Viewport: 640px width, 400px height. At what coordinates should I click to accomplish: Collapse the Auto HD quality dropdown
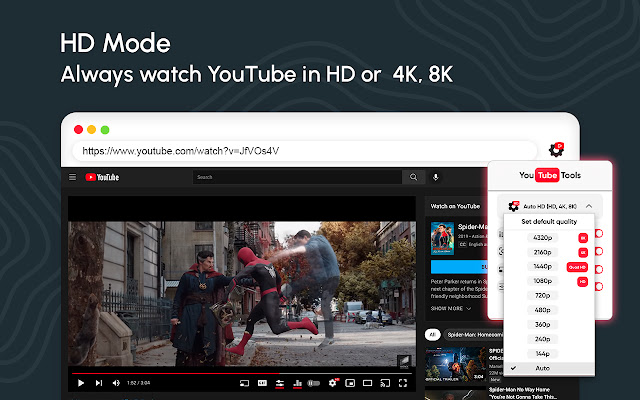coord(589,206)
